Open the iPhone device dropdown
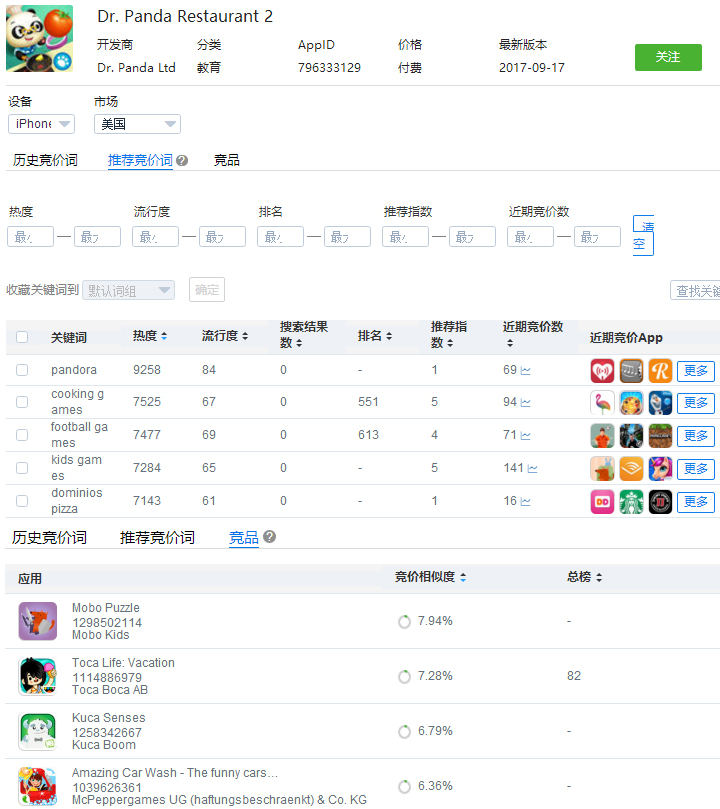This screenshot has width=720, height=809. pyautogui.click(x=42, y=124)
